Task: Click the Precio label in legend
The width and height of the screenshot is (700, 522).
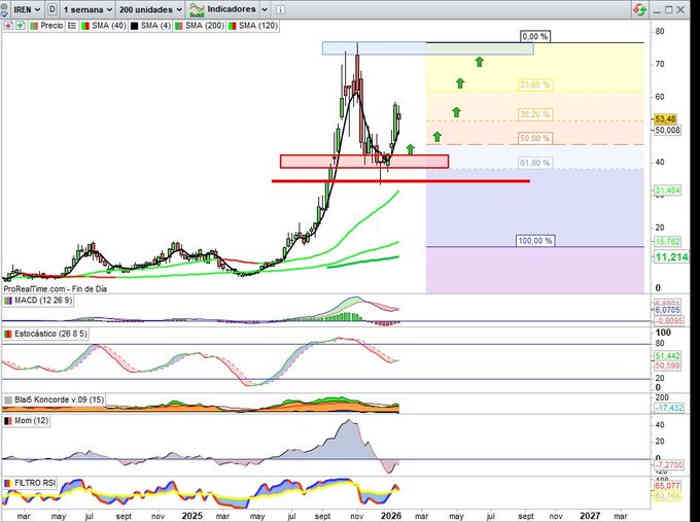Action: [51, 22]
